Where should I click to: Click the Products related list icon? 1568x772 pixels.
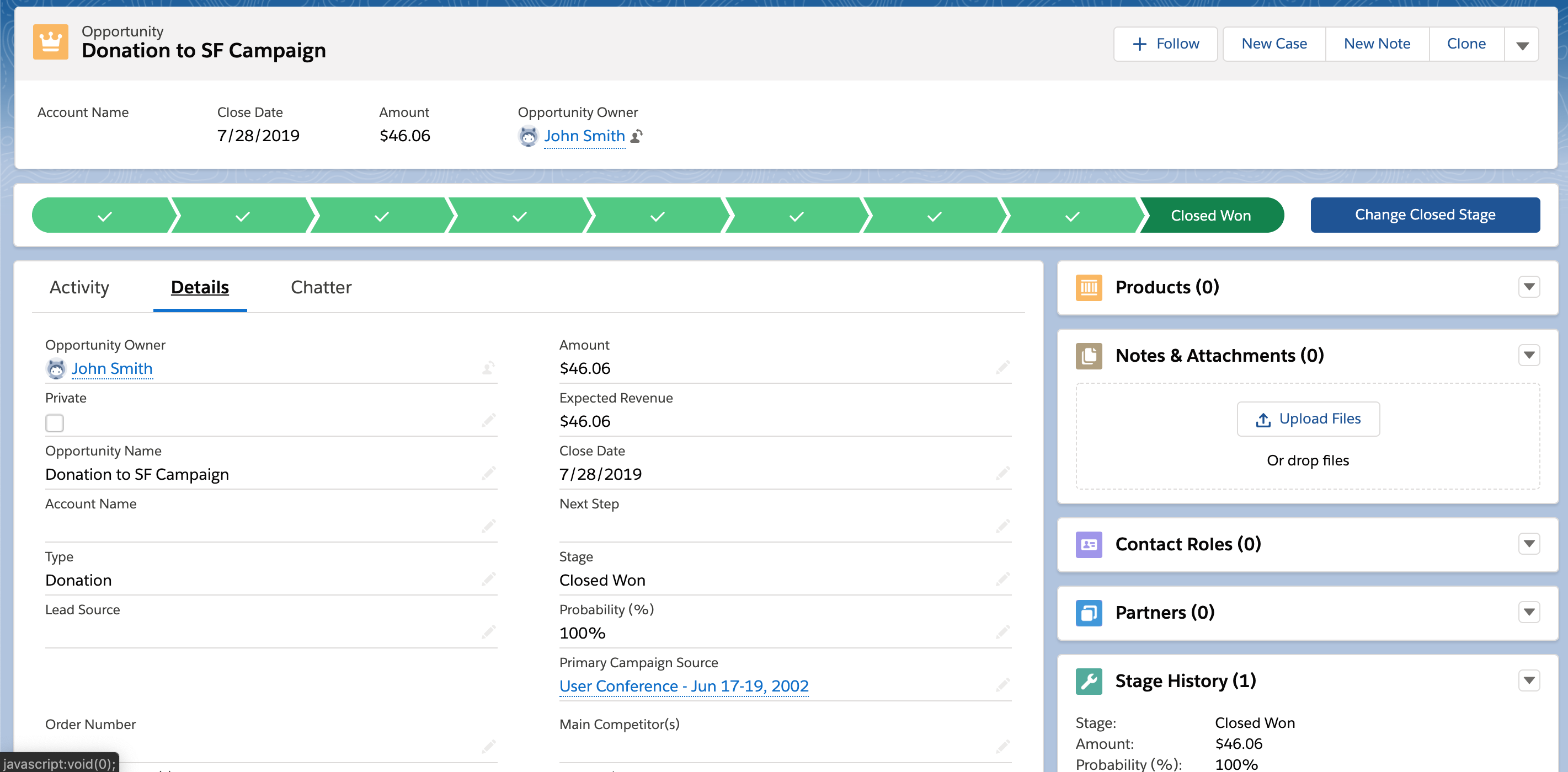[1089, 287]
